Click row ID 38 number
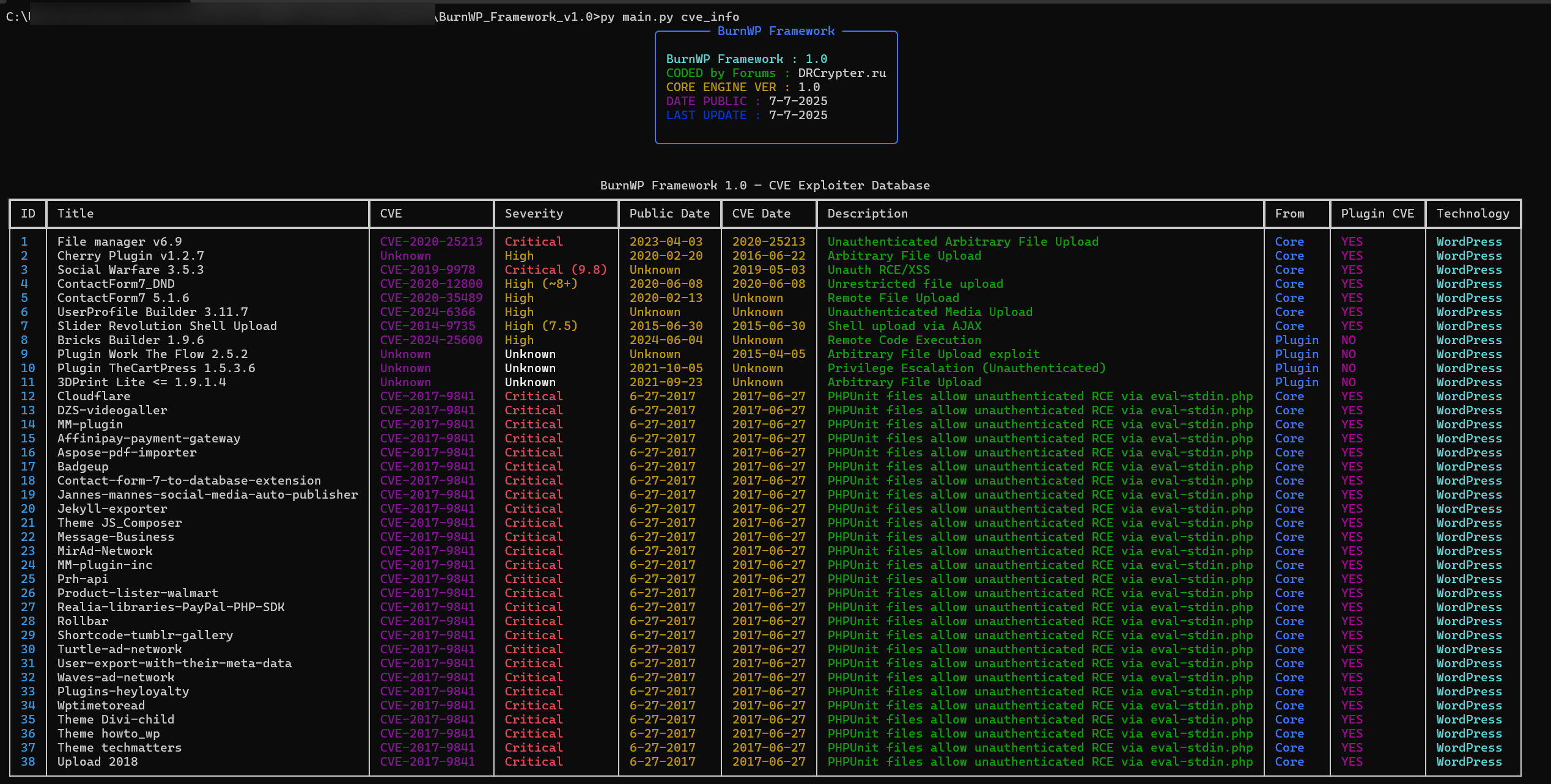 28,761
